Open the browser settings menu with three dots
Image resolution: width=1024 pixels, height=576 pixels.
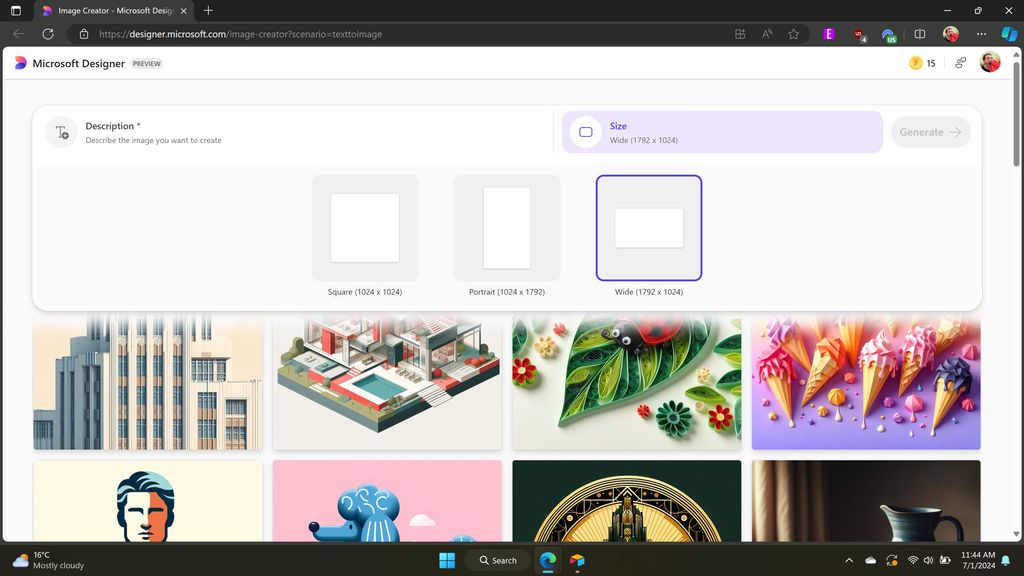coord(981,33)
